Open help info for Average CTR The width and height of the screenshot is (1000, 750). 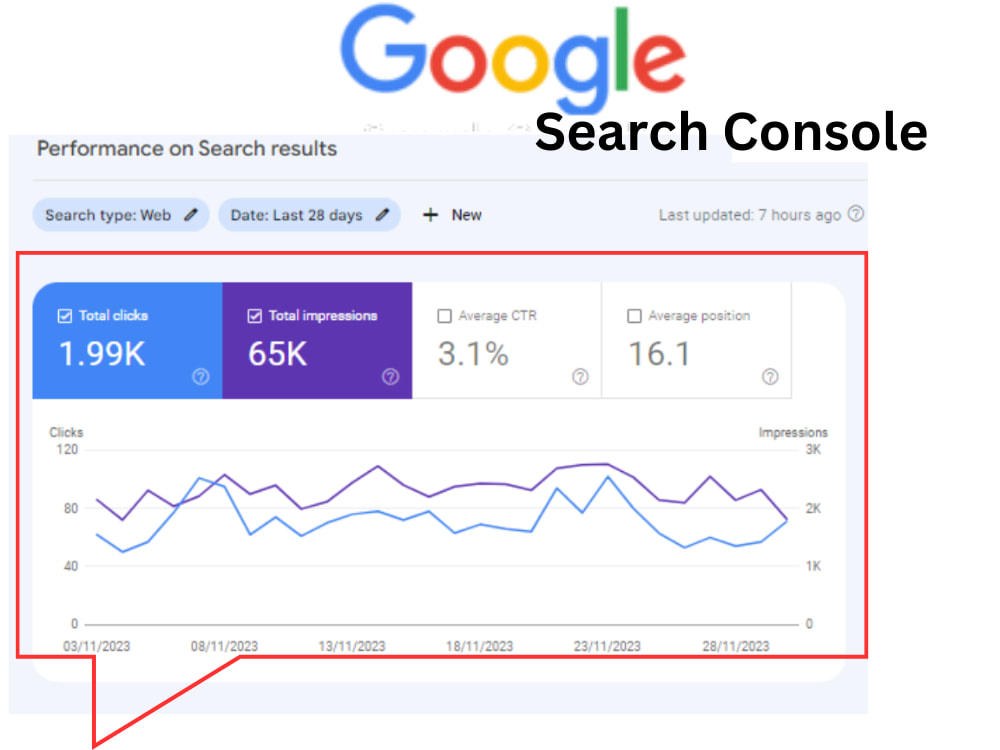(x=580, y=377)
